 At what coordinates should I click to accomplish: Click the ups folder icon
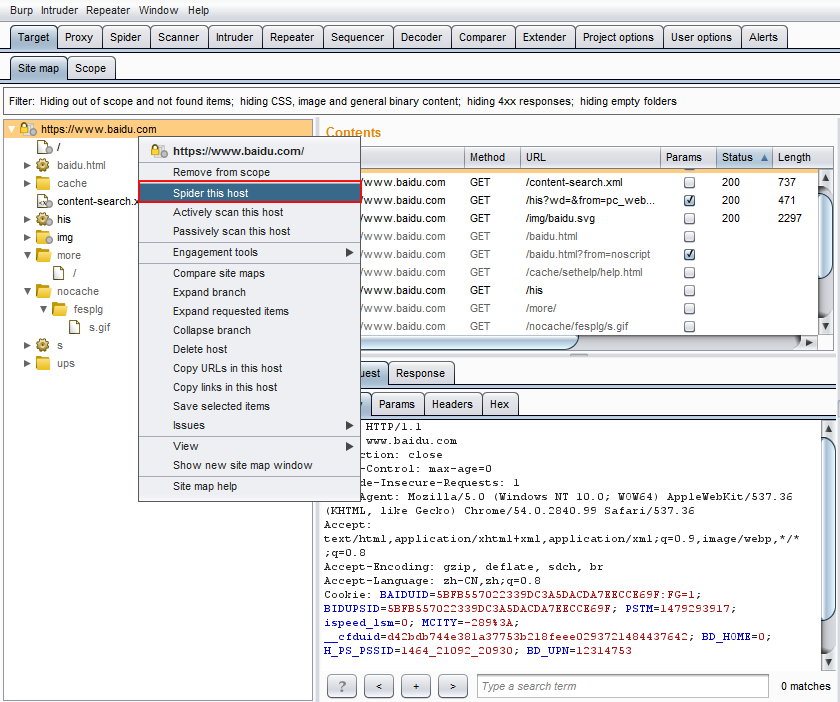(43, 363)
